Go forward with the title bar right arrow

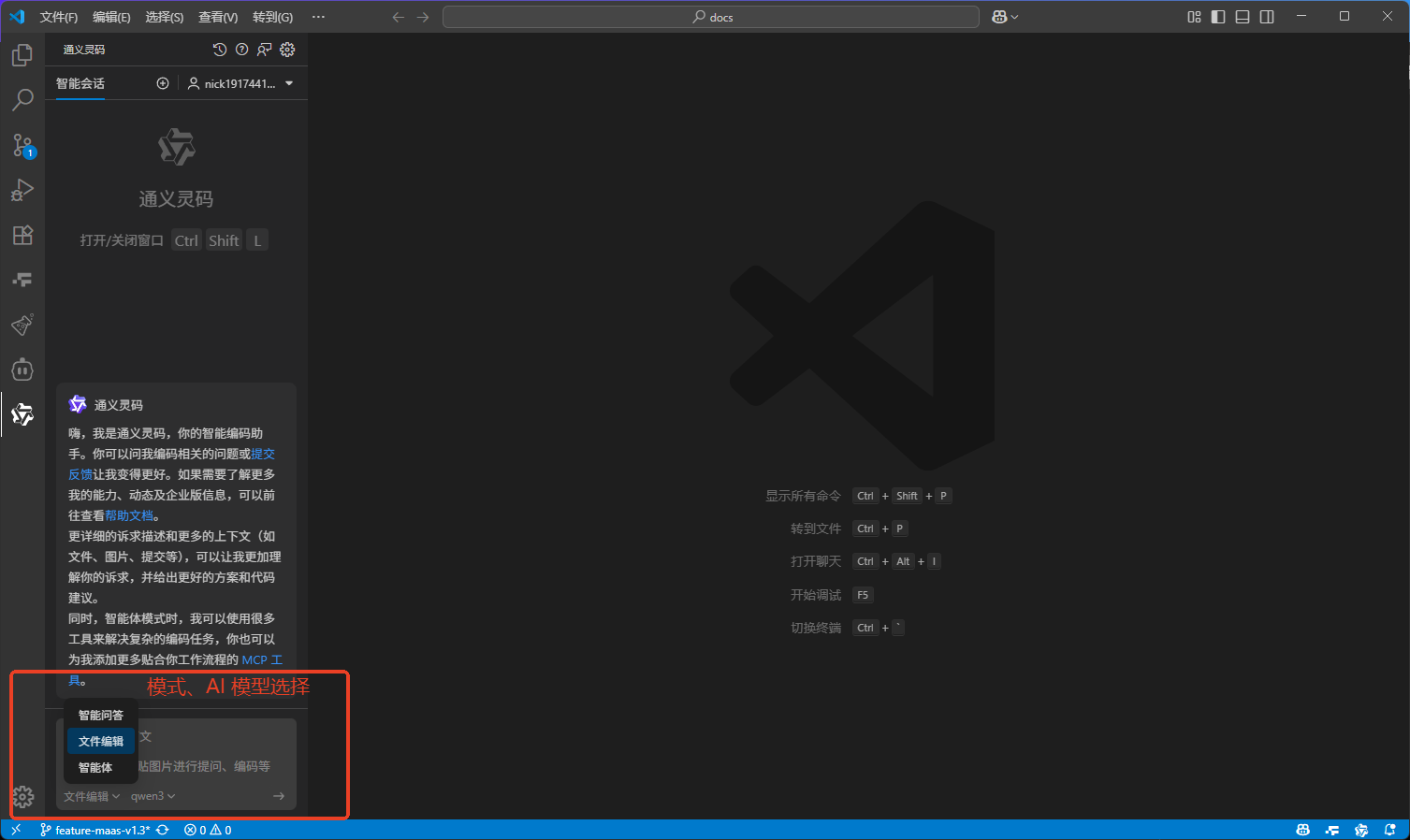[423, 17]
